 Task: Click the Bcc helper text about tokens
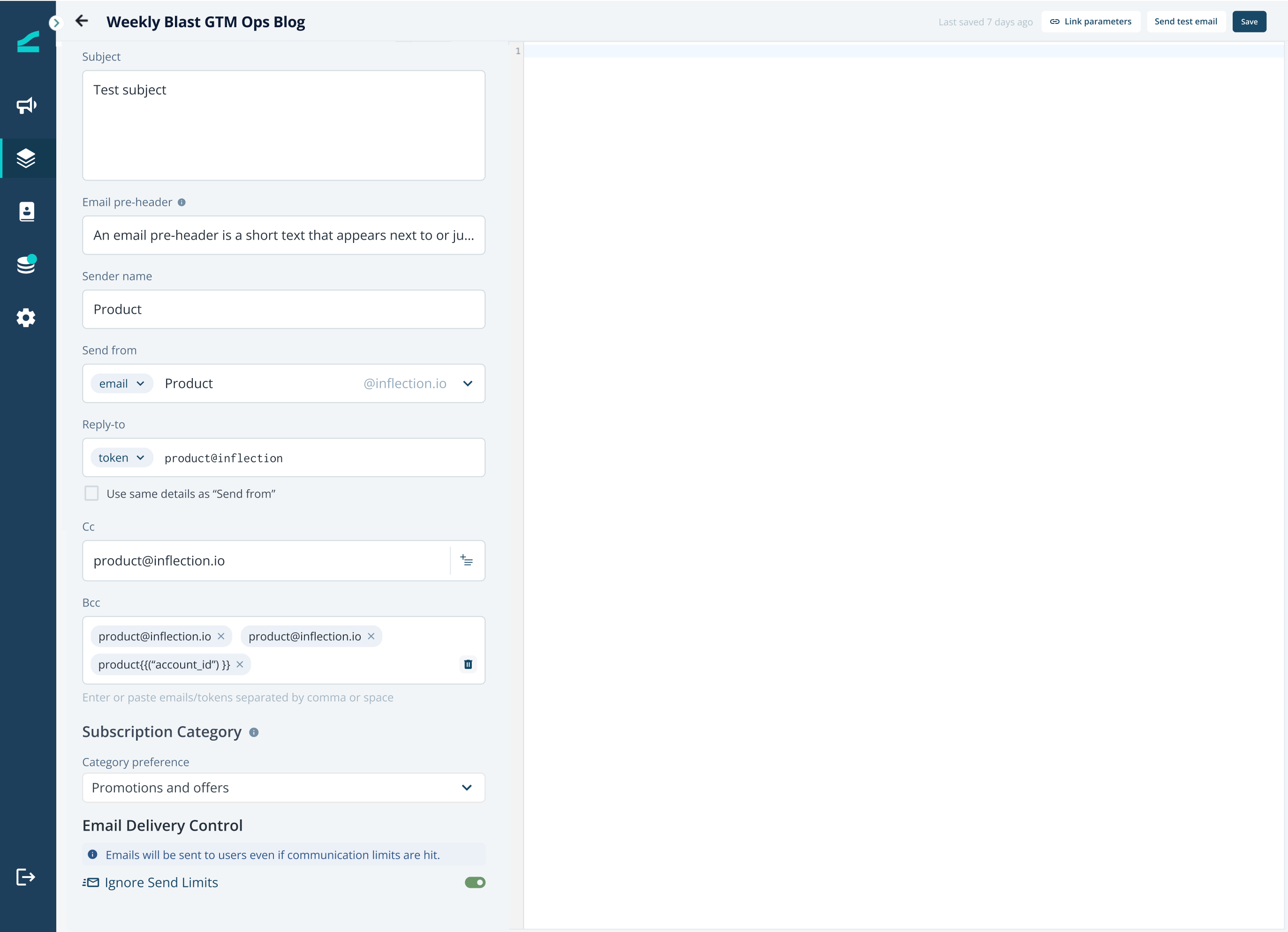click(x=238, y=697)
